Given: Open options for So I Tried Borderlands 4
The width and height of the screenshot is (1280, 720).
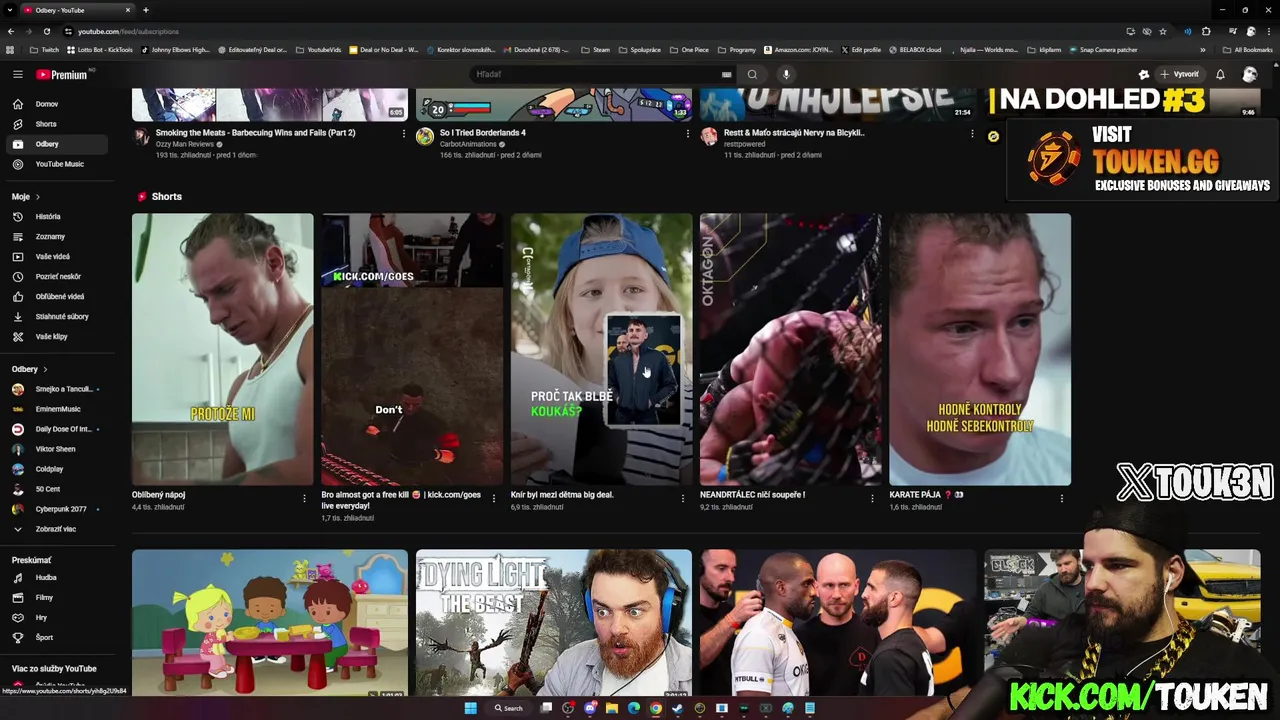Looking at the screenshot, I should coord(688,134).
